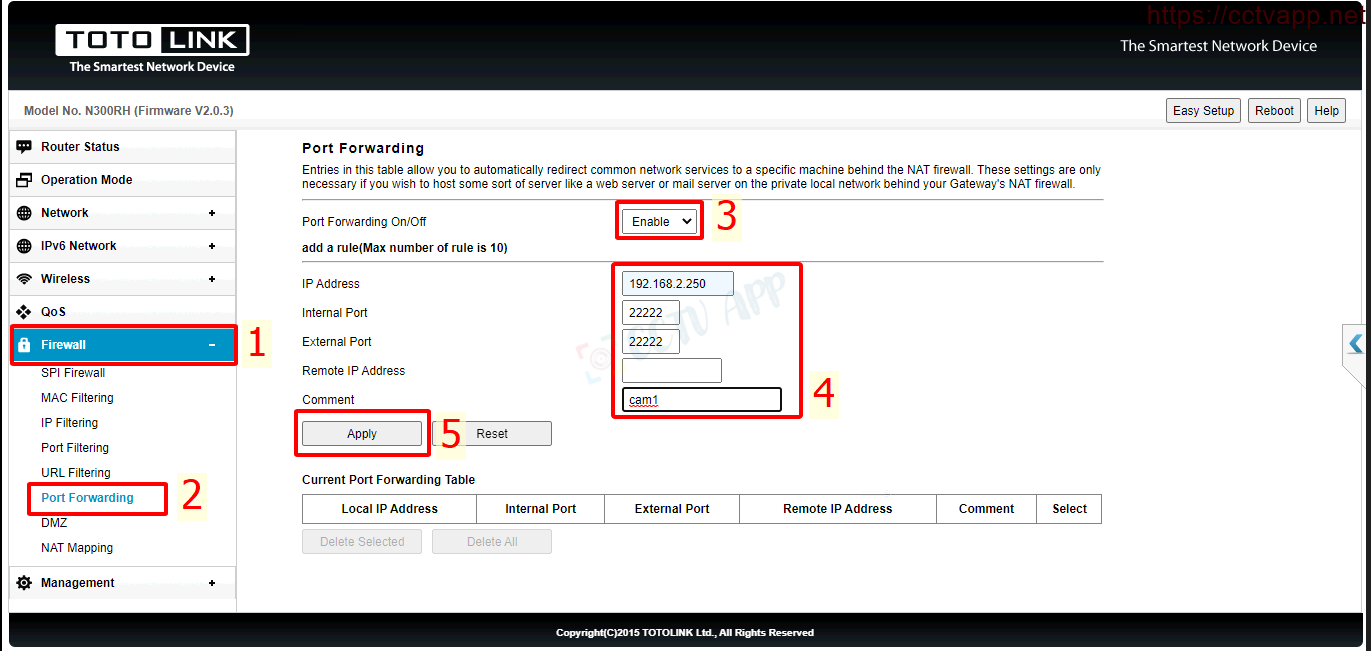This screenshot has width=1371, height=651.
Task: Go to NAT Mapping page
Action: pos(77,548)
